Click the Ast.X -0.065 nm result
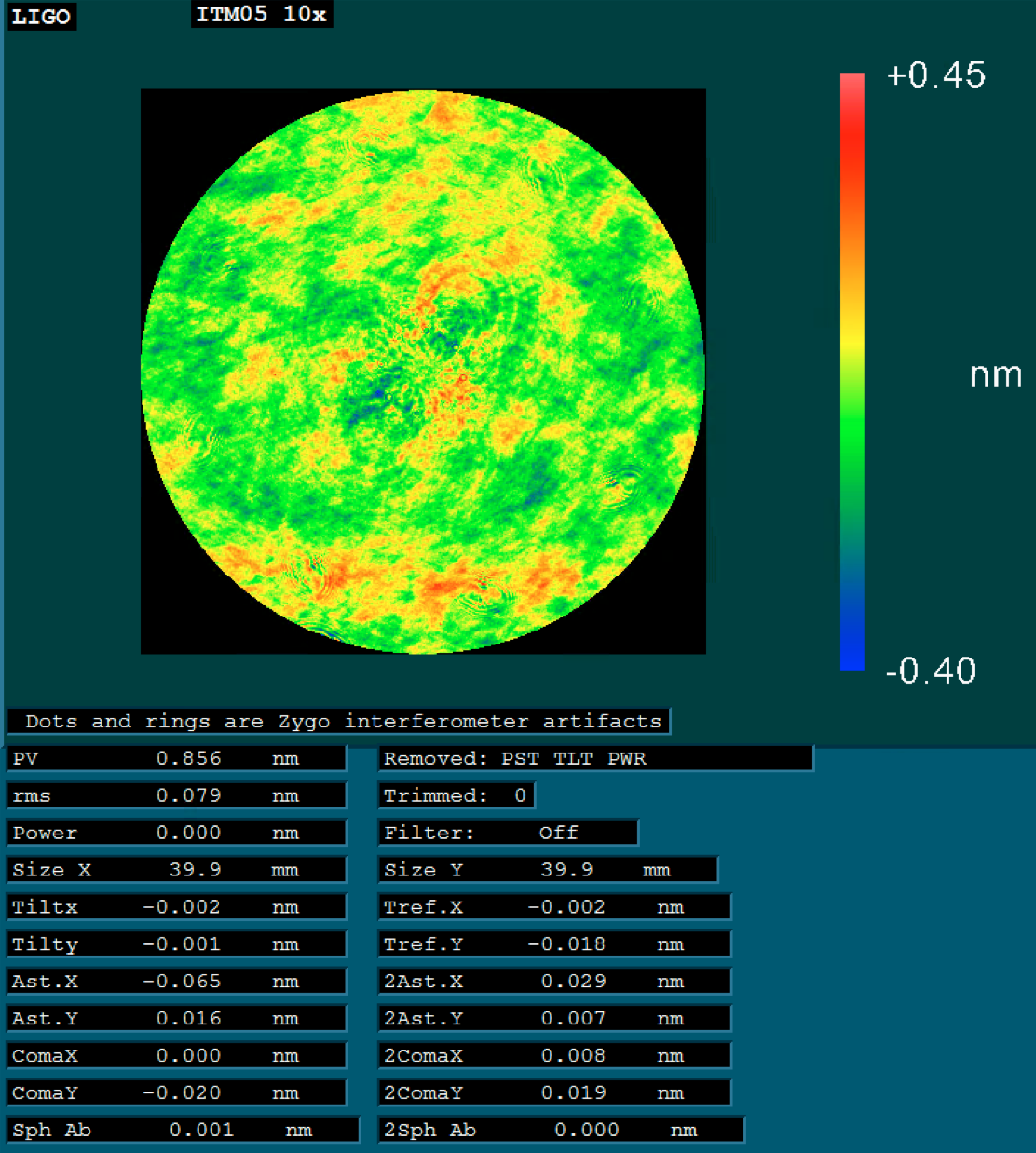Image resolution: width=1036 pixels, height=1153 pixels. (x=176, y=982)
